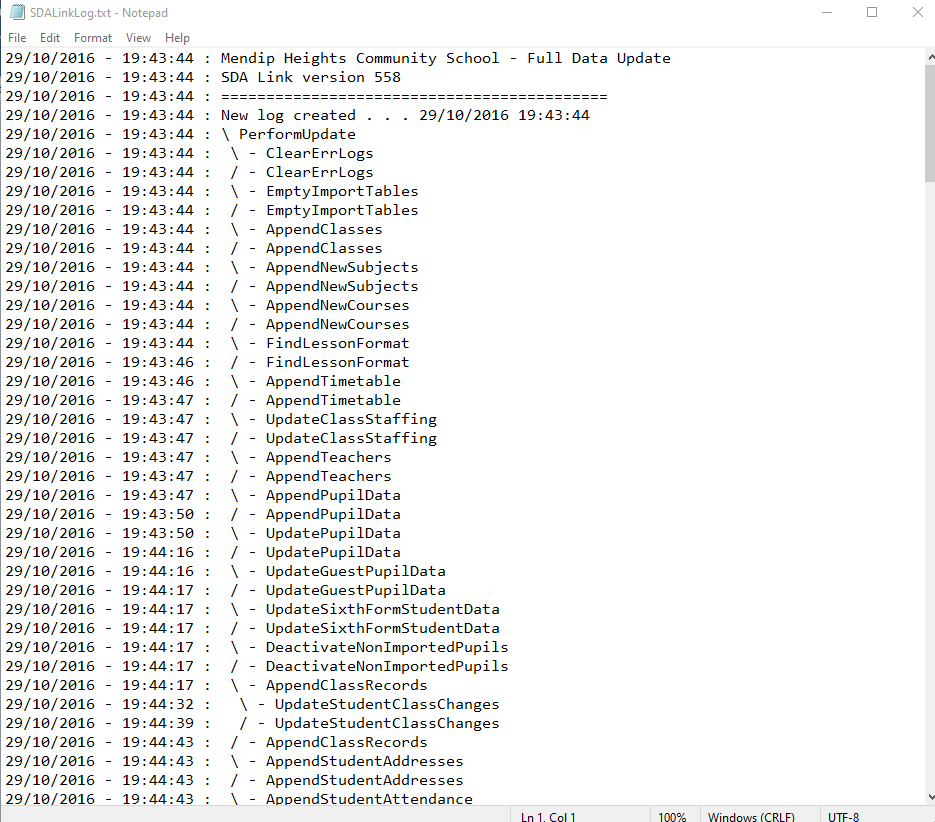
Task: Click 'AppendPupilData' on the 19:43:50 line
Action: [333, 514]
